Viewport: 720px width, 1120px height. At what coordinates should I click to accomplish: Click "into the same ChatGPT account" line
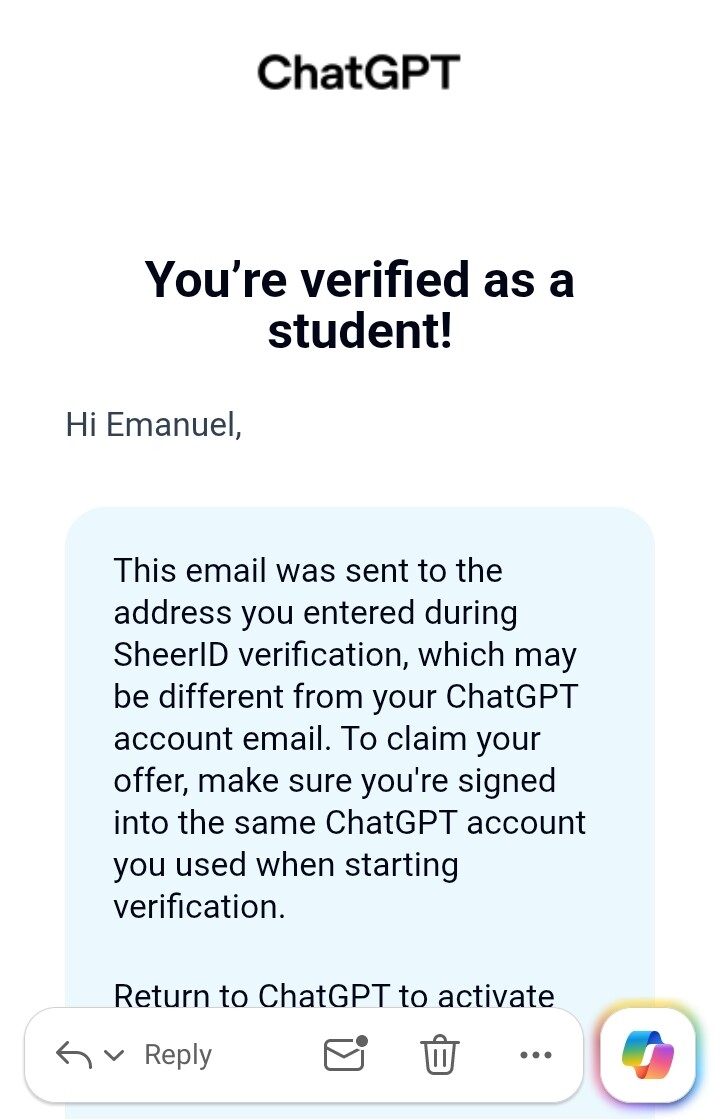(x=349, y=822)
